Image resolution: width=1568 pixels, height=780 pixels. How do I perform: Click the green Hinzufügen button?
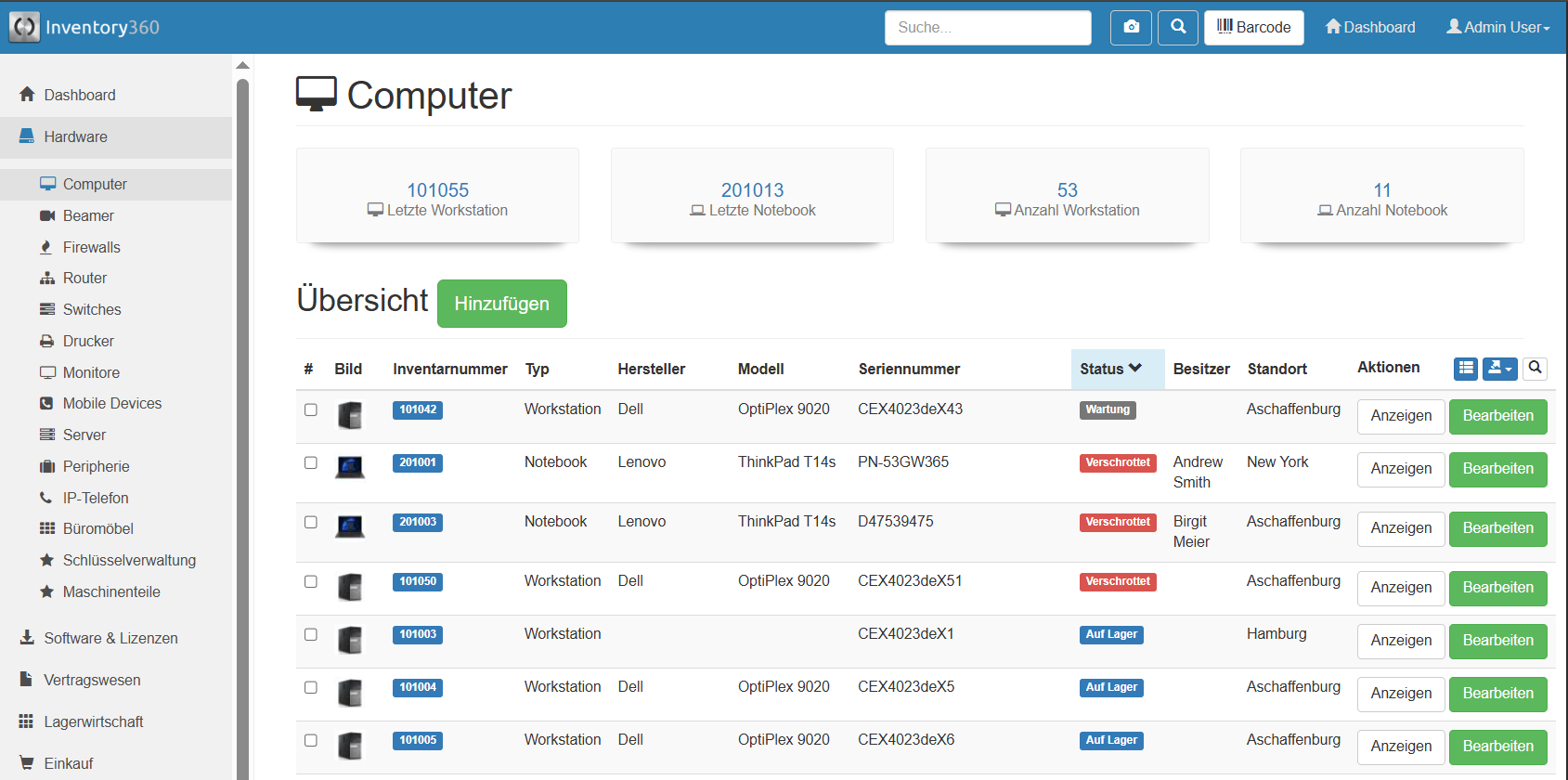coord(501,304)
